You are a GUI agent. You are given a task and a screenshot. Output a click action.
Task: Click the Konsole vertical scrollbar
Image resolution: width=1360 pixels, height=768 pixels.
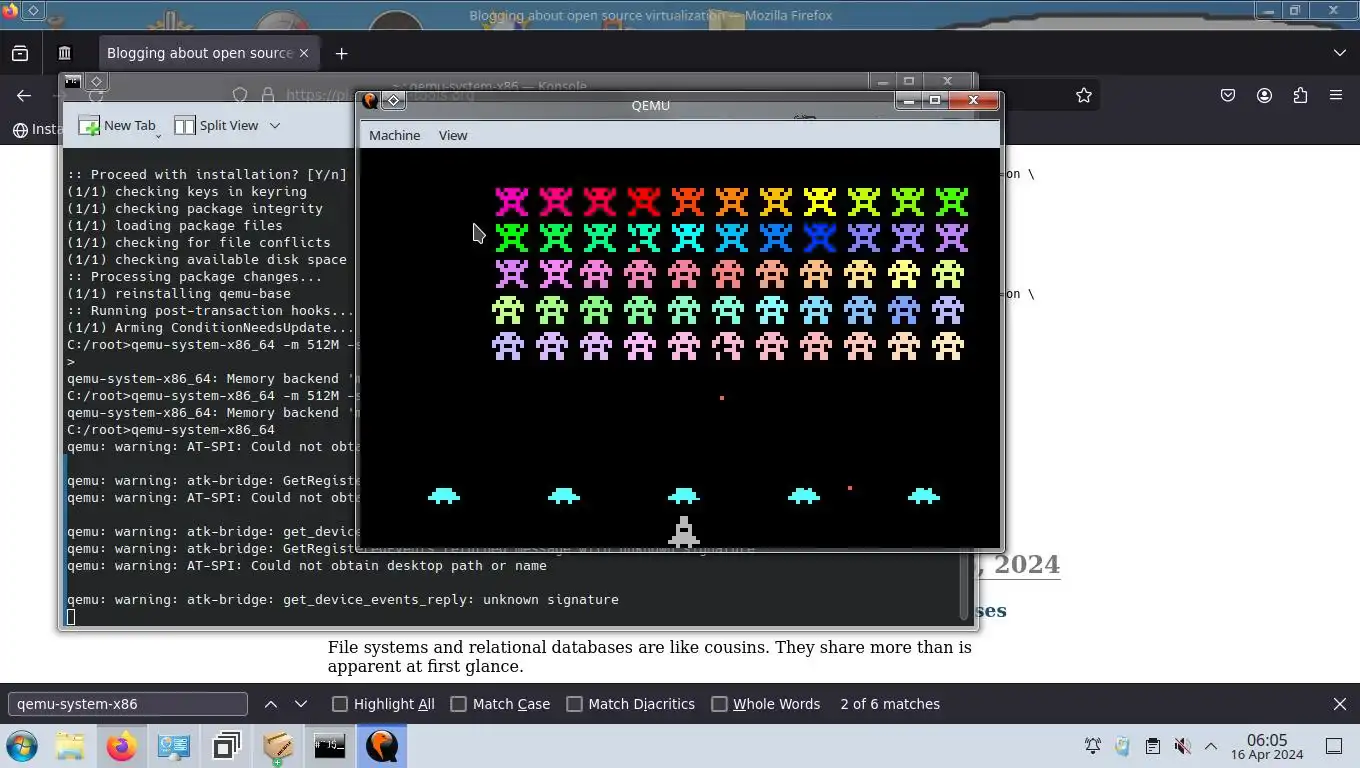click(965, 585)
